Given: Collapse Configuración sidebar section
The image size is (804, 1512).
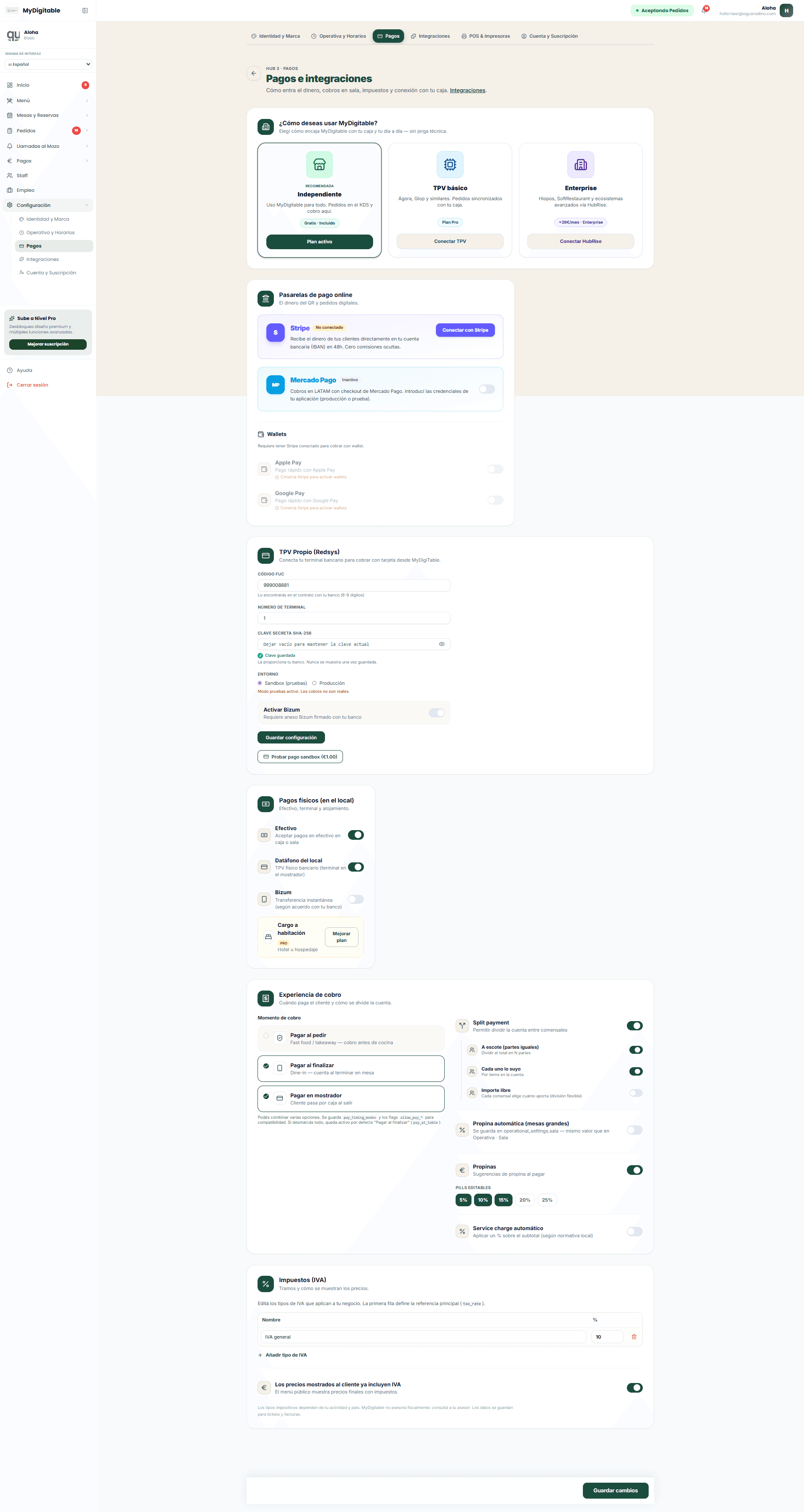Looking at the screenshot, I should pos(48,205).
